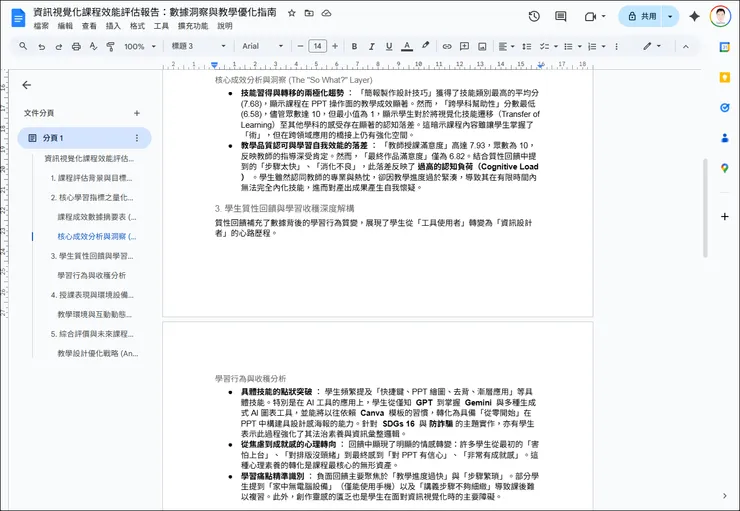Open Google Calendar side panel
Screen dimensions: 740x511
point(724,47)
